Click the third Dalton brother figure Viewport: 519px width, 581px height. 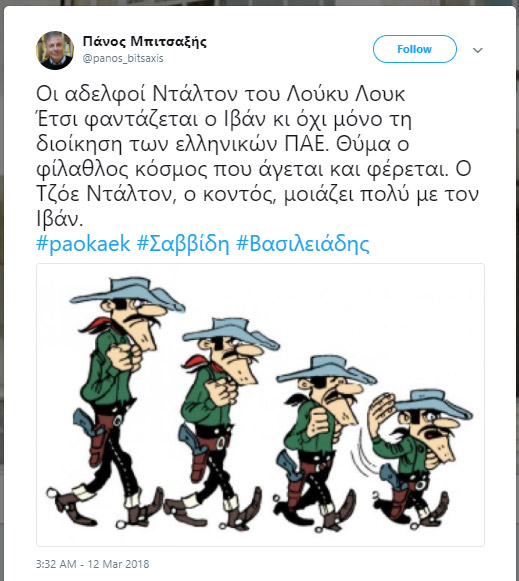coord(322,441)
